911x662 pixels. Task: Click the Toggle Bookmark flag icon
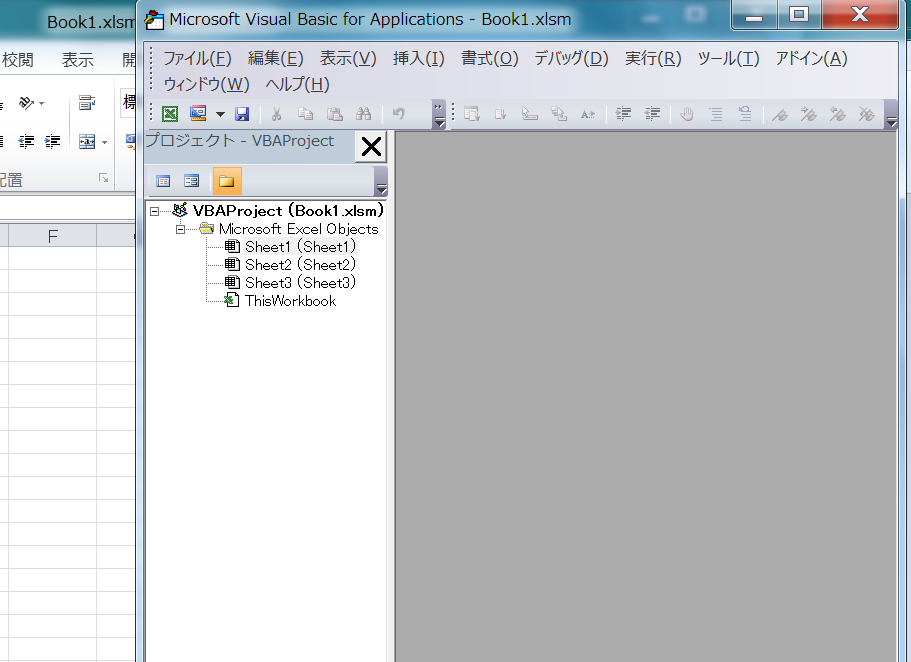(x=780, y=114)
